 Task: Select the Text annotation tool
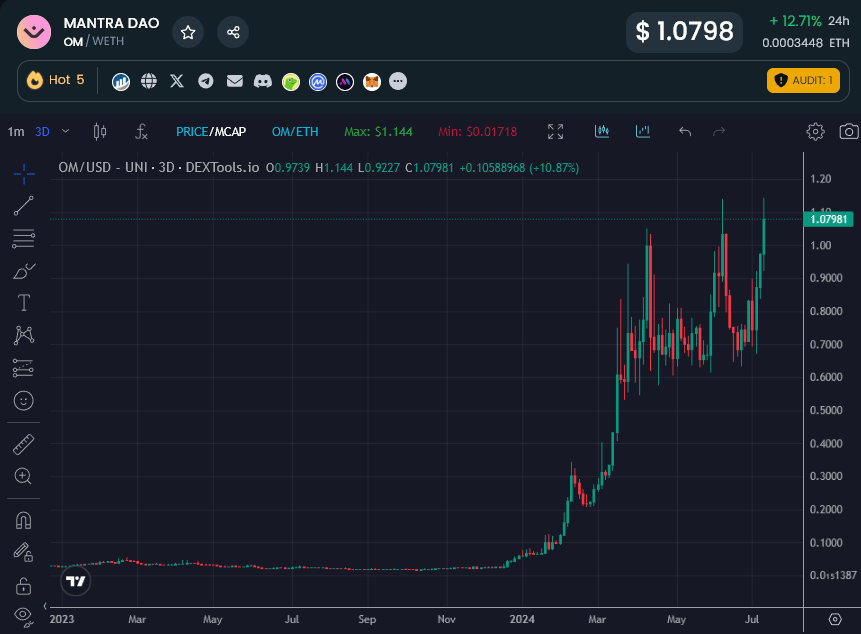(24, 302)
